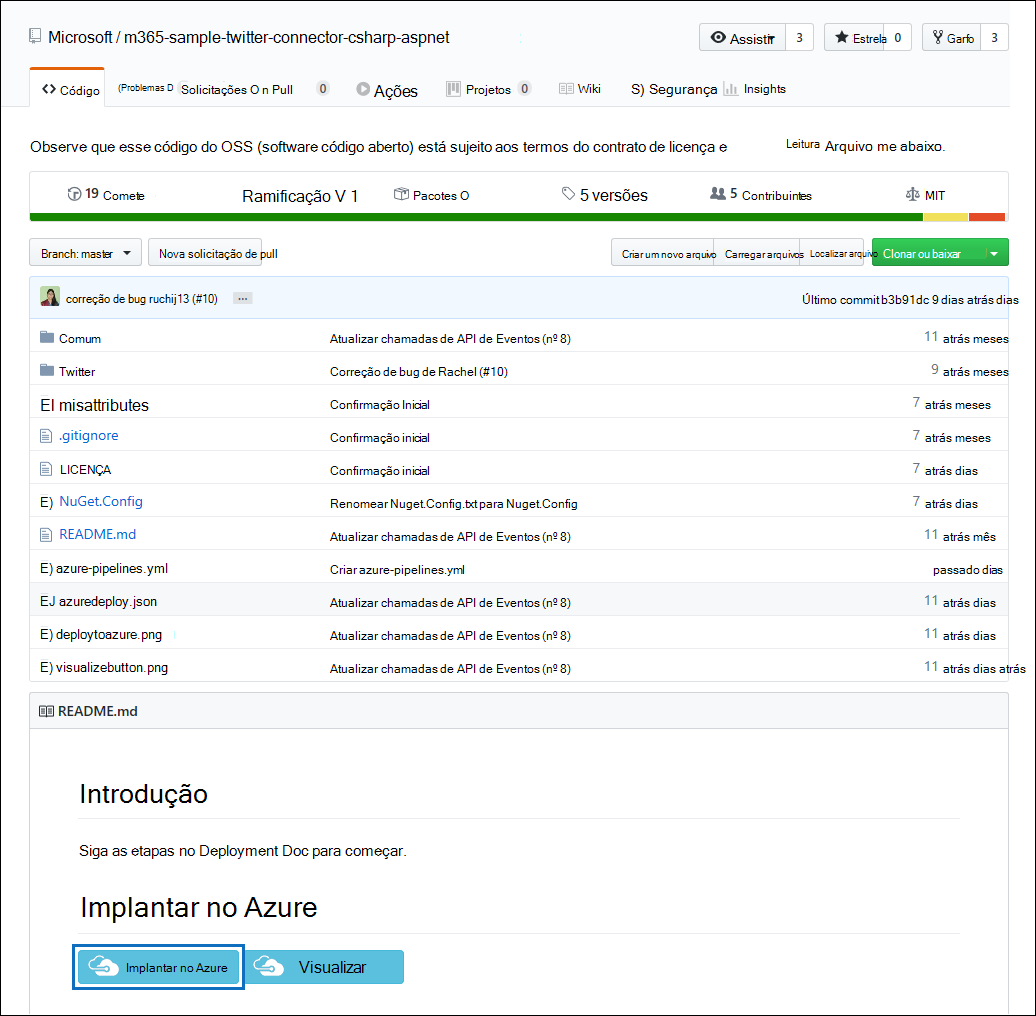This screenshot has height=1016, width=1036.
Task: Open the Wiki tab
Action: [579, 89]
